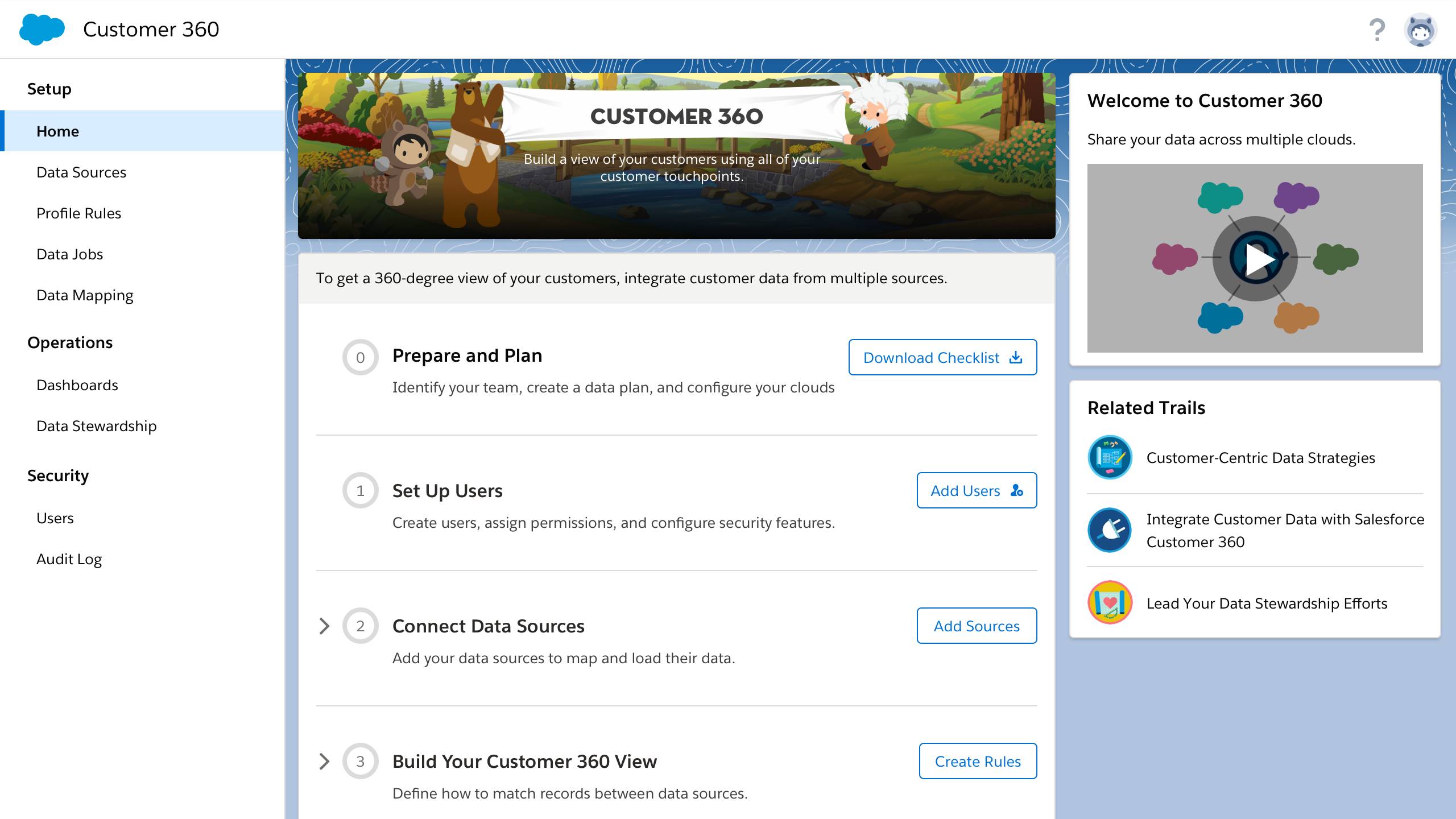This screenshot has height=819, width=1456.
Task: Select Home in the Setup sidebar
Action: [x=142, y=131]
